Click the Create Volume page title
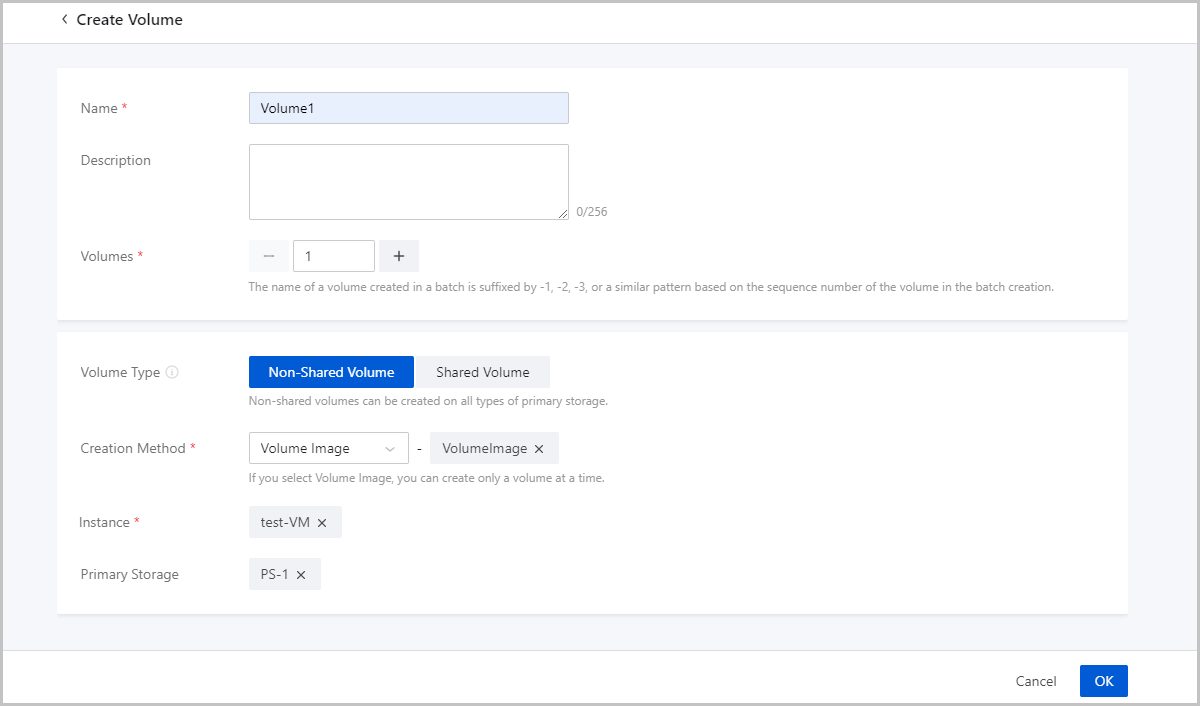The image size is (1200, 706). [x=130, y=19]
